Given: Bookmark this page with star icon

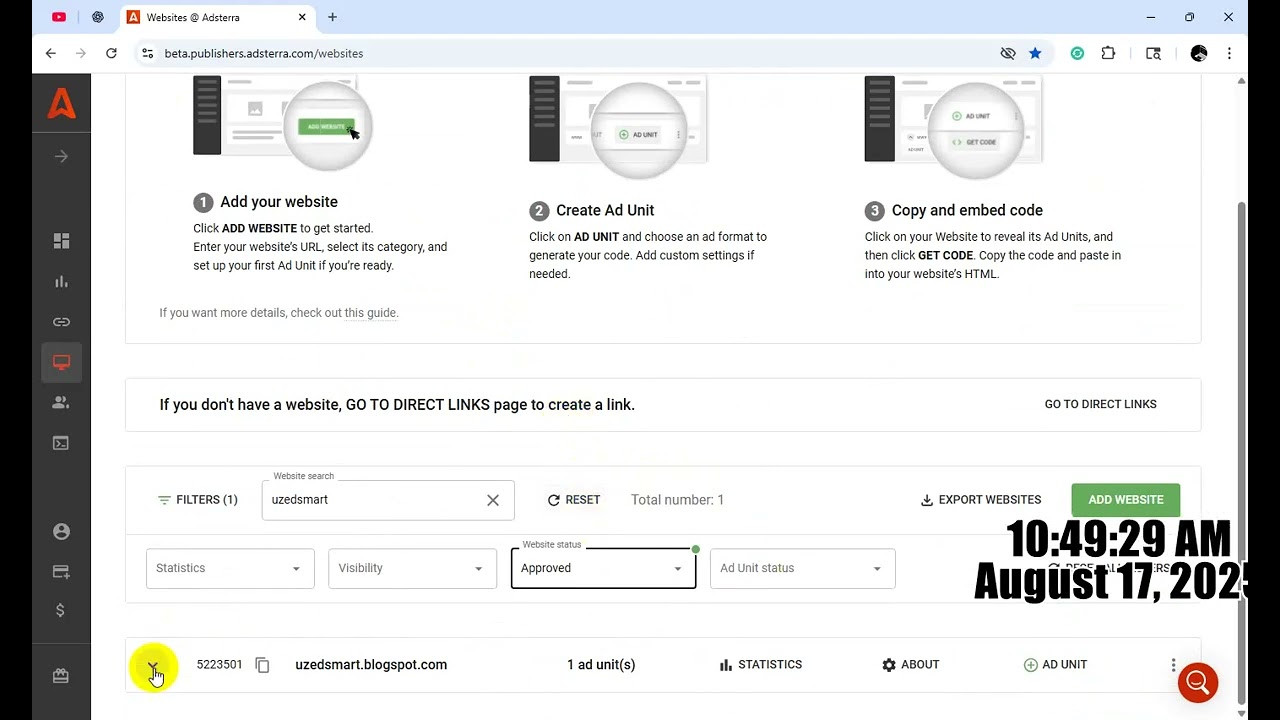Looking at the screenshot, I should pos(1035,53).
